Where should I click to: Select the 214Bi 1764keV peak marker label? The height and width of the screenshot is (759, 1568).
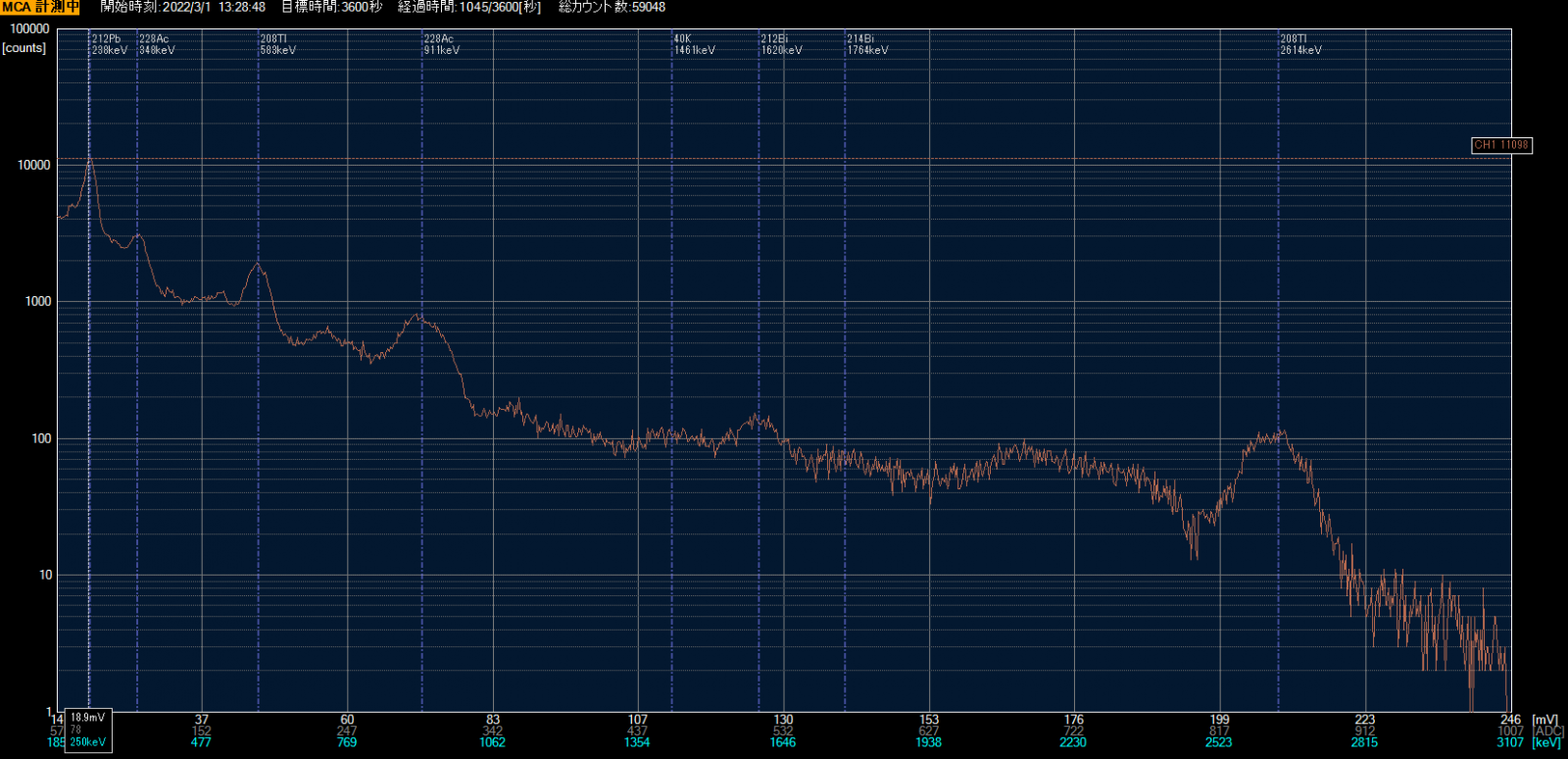click(x=867, y=45)
